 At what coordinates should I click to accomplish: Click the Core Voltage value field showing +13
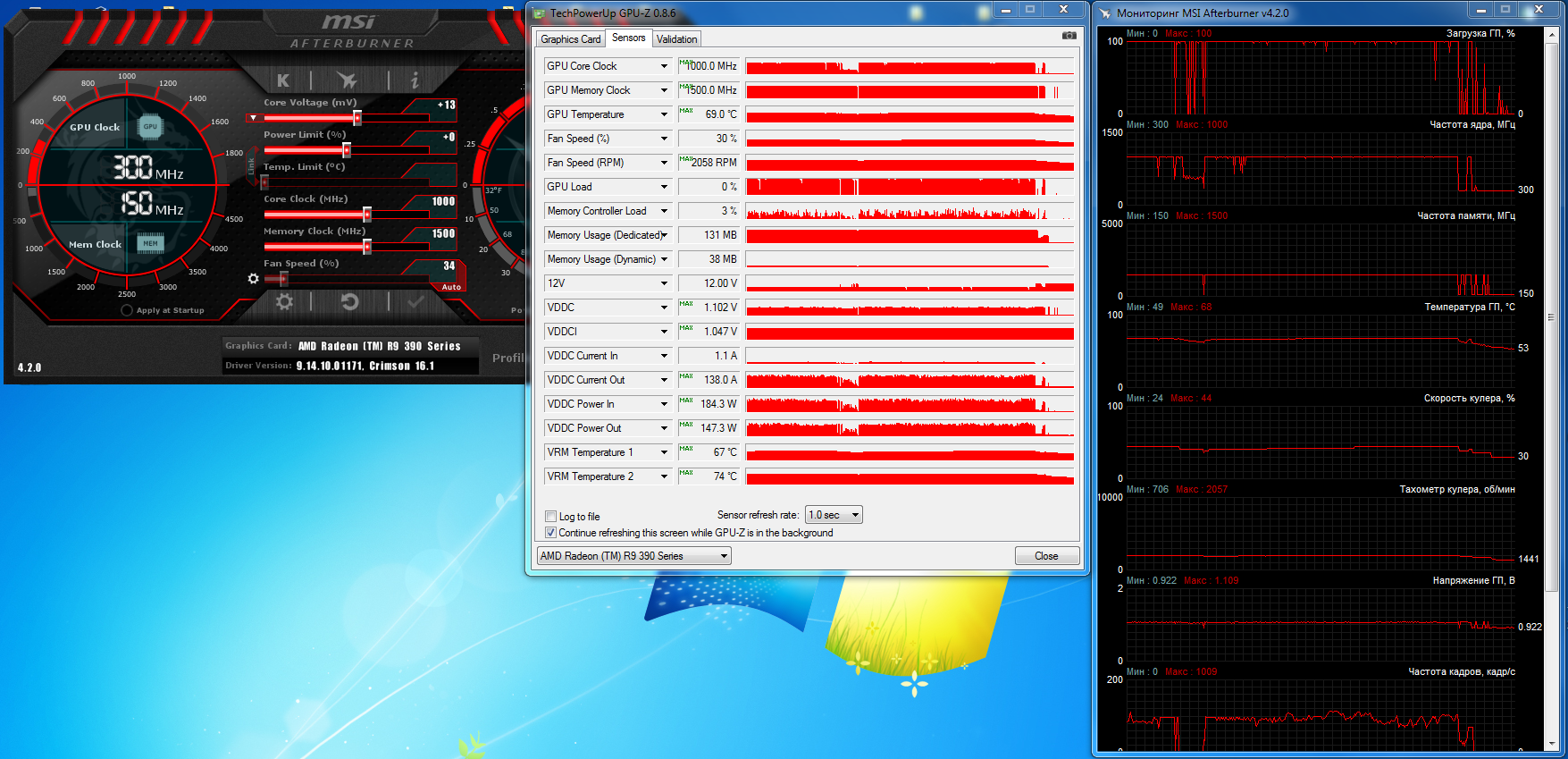pos(446,105)
